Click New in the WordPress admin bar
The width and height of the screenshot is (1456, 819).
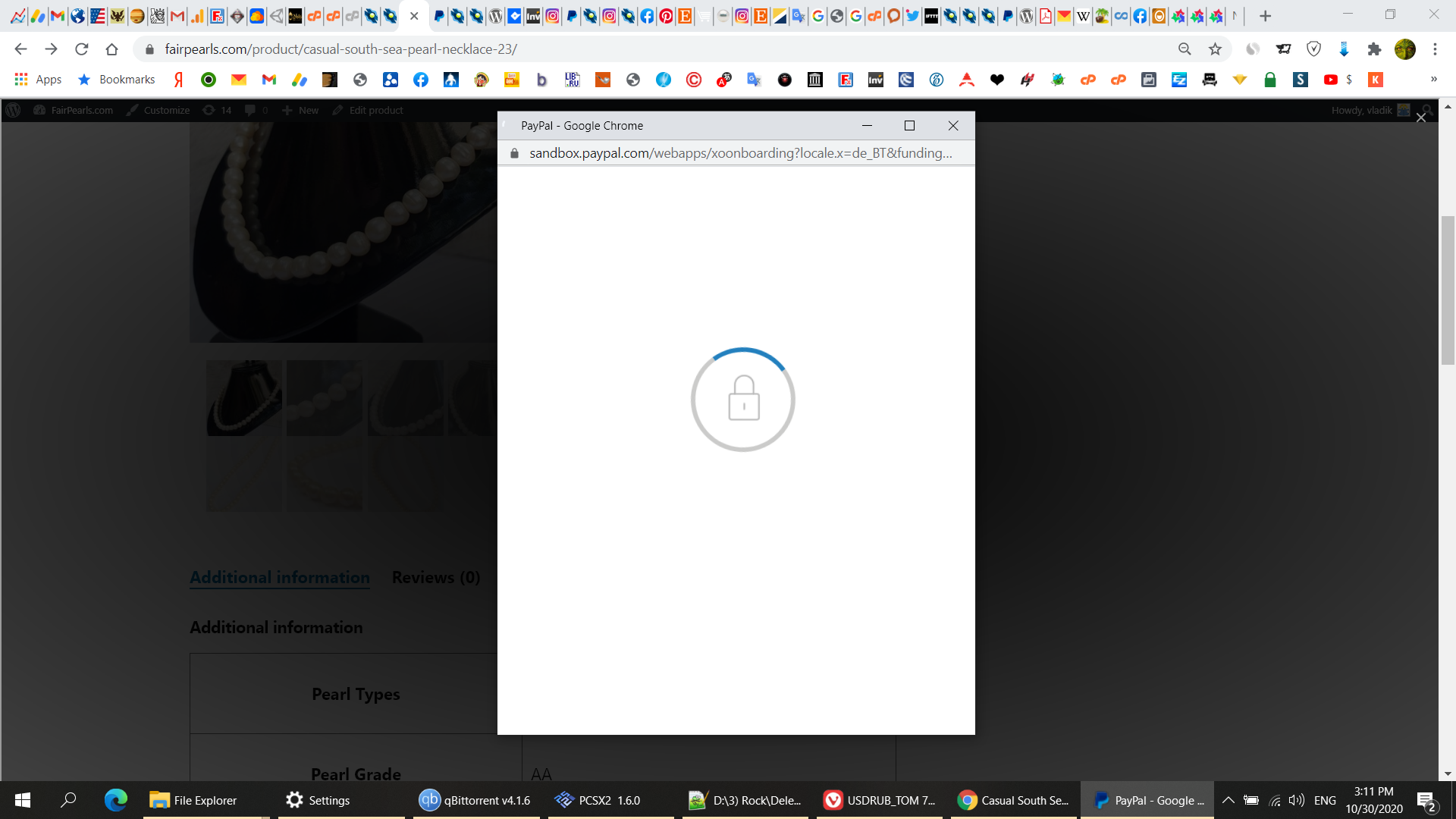[x=300, y=110]
